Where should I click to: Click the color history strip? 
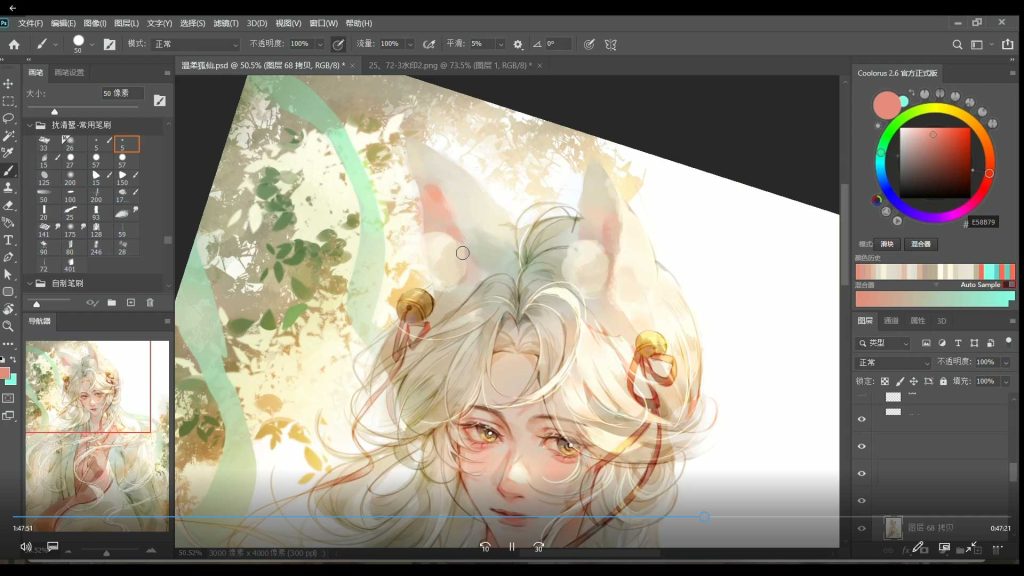click(x=935, y=272)
